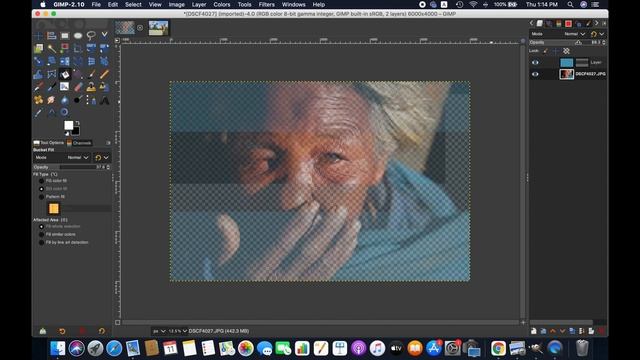This screenshot has height=360, width=640.
Task: Click the orange pattern preview swatch
Action: [54, 209]
